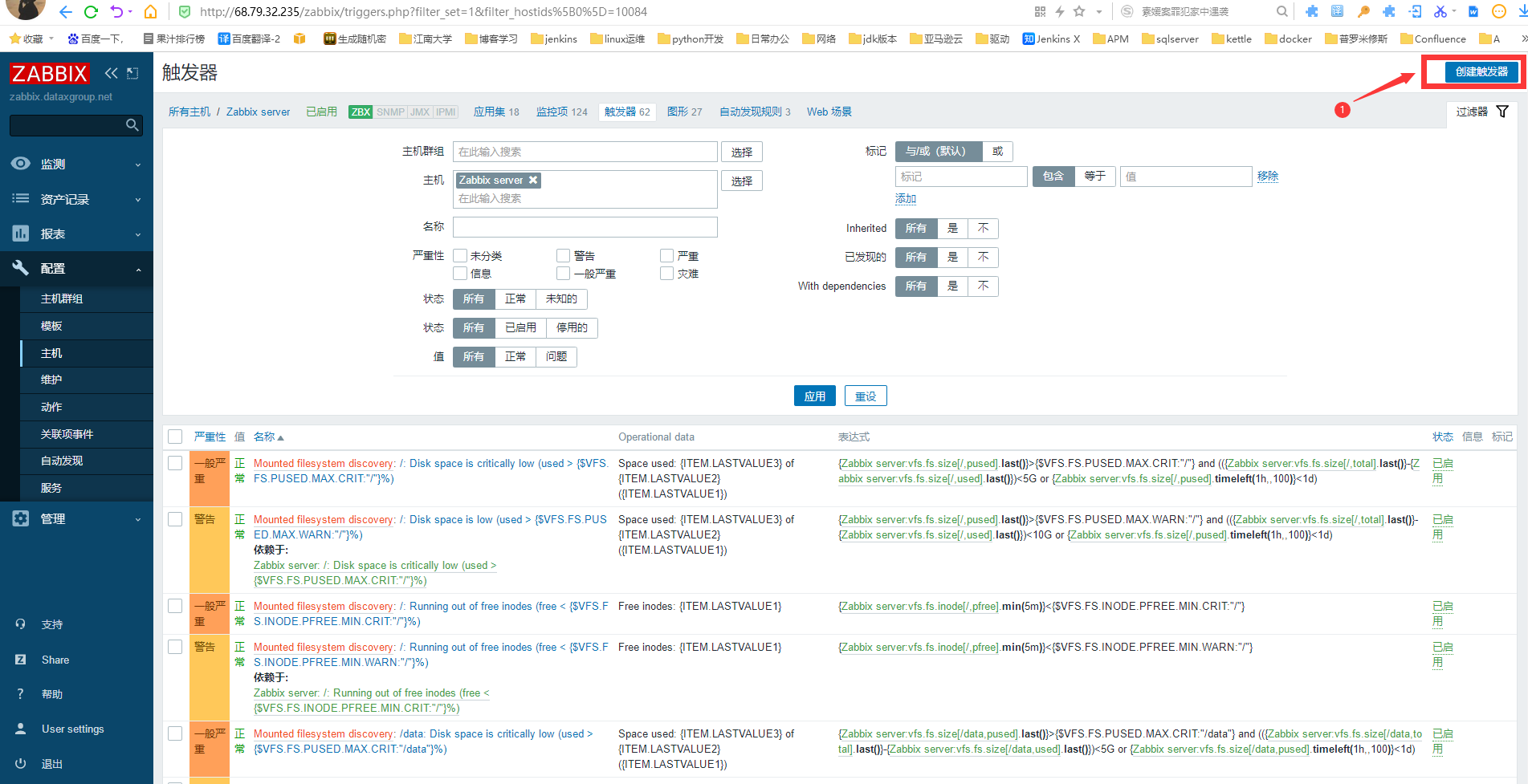The height and width of the screenshot is (784, 1528).
Task: Open the 主机群组 submenu item
Action: (62, 299)
